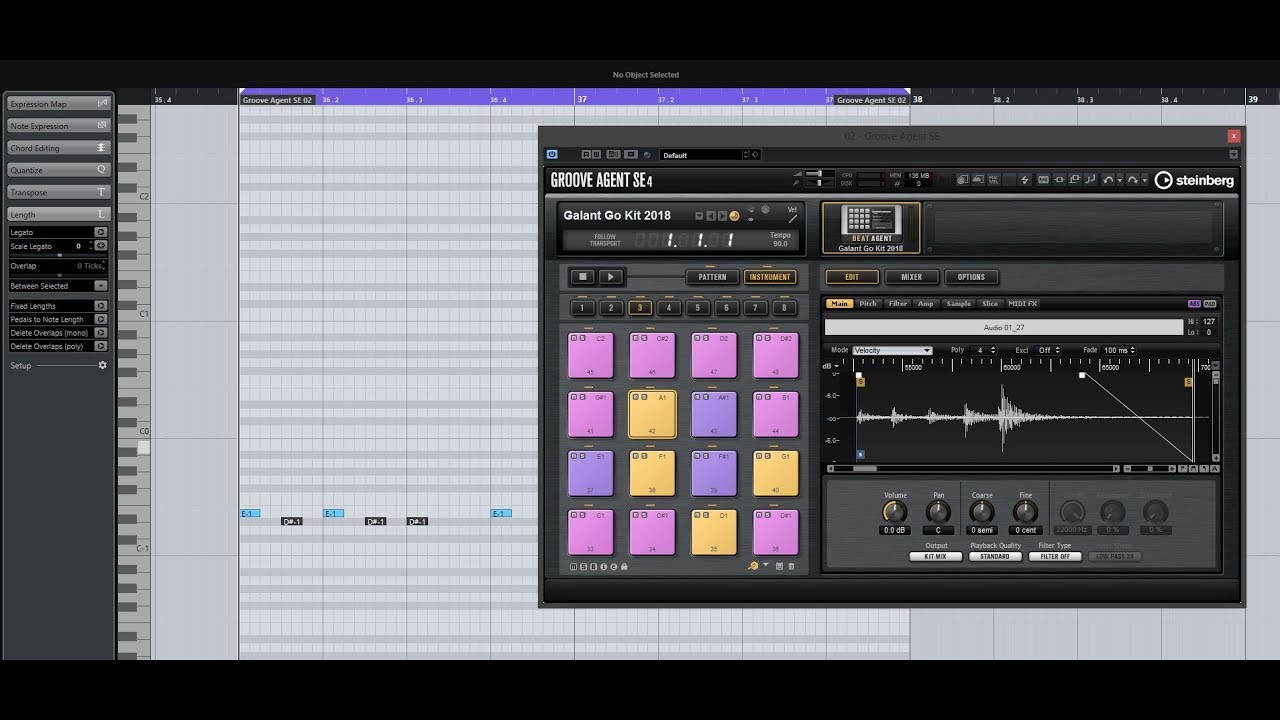Screen dimensions: 1280x720
Task: Toggle the Write automation (W) button
Action: coord(596,155)
